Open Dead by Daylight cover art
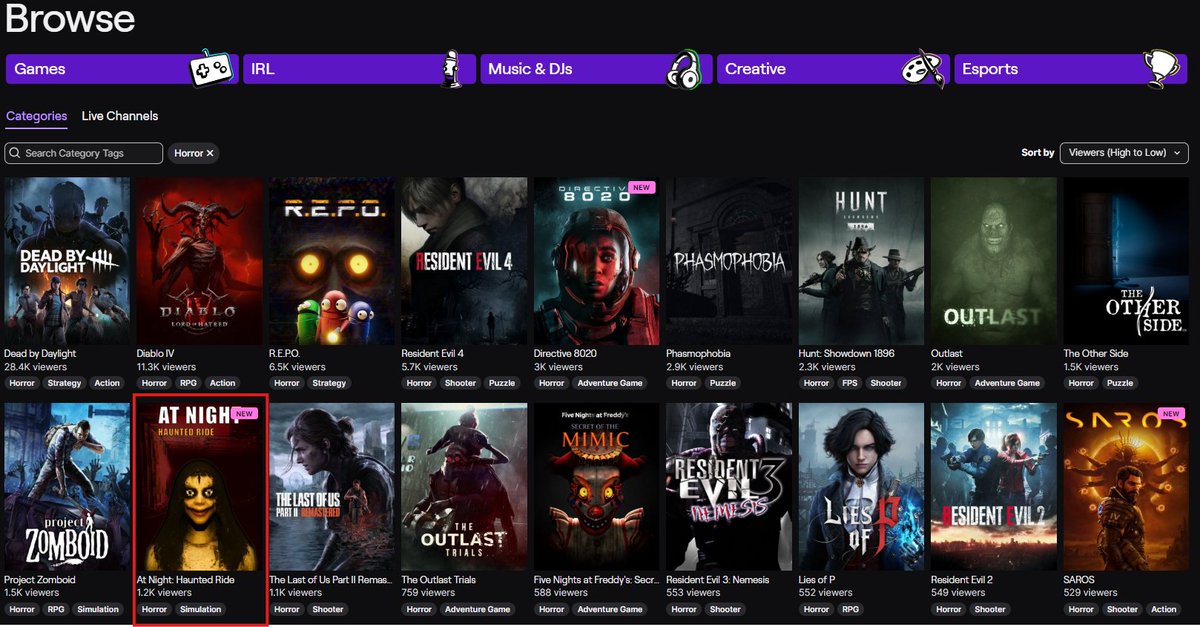This screenshot has width=1200, height=627. coord(67,261)
